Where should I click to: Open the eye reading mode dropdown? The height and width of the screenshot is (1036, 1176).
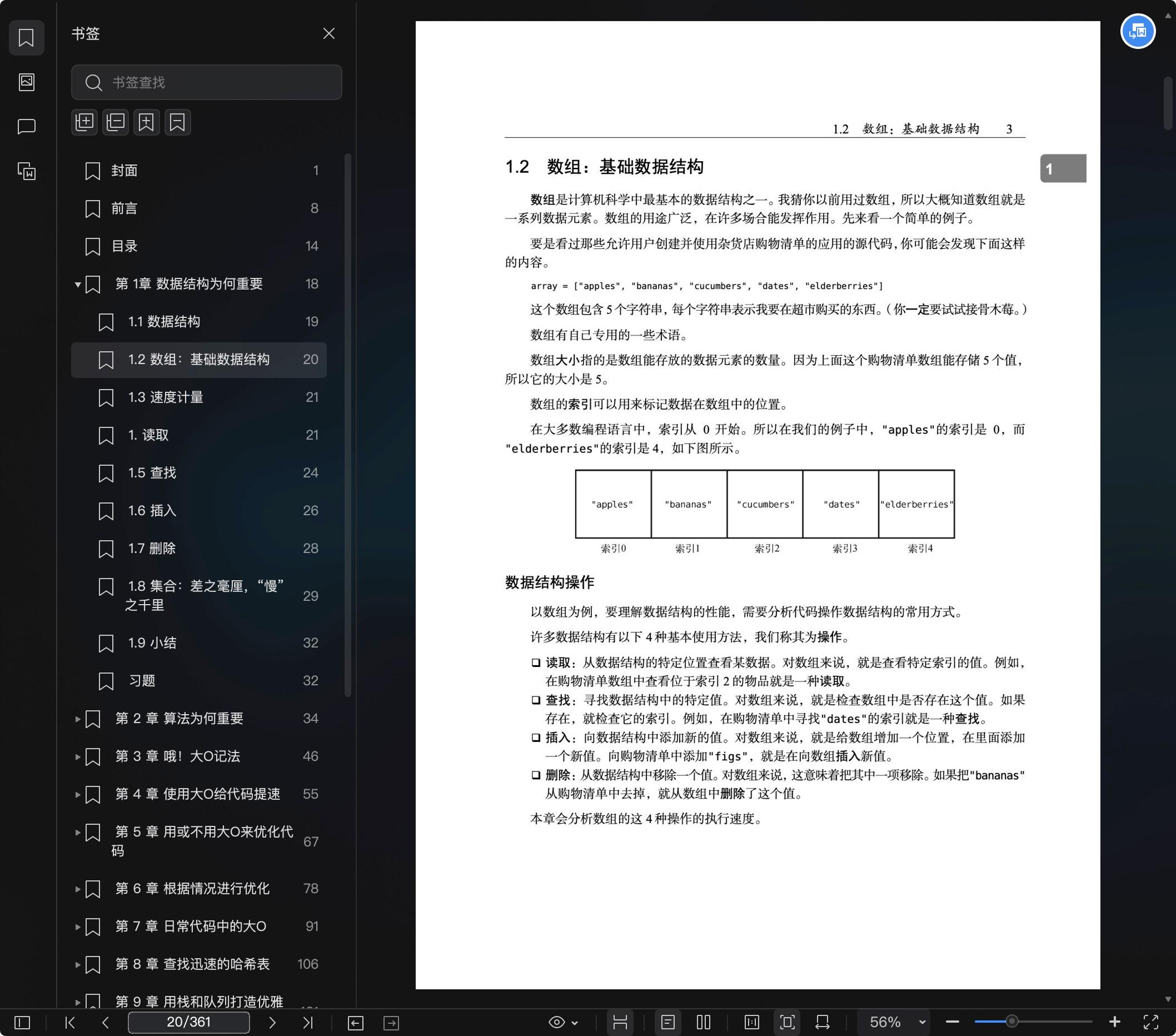pos(563,1022)
